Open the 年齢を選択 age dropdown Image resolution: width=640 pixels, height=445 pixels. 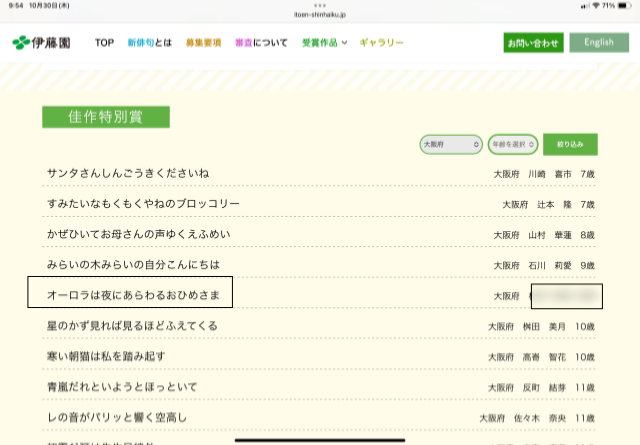512,145
